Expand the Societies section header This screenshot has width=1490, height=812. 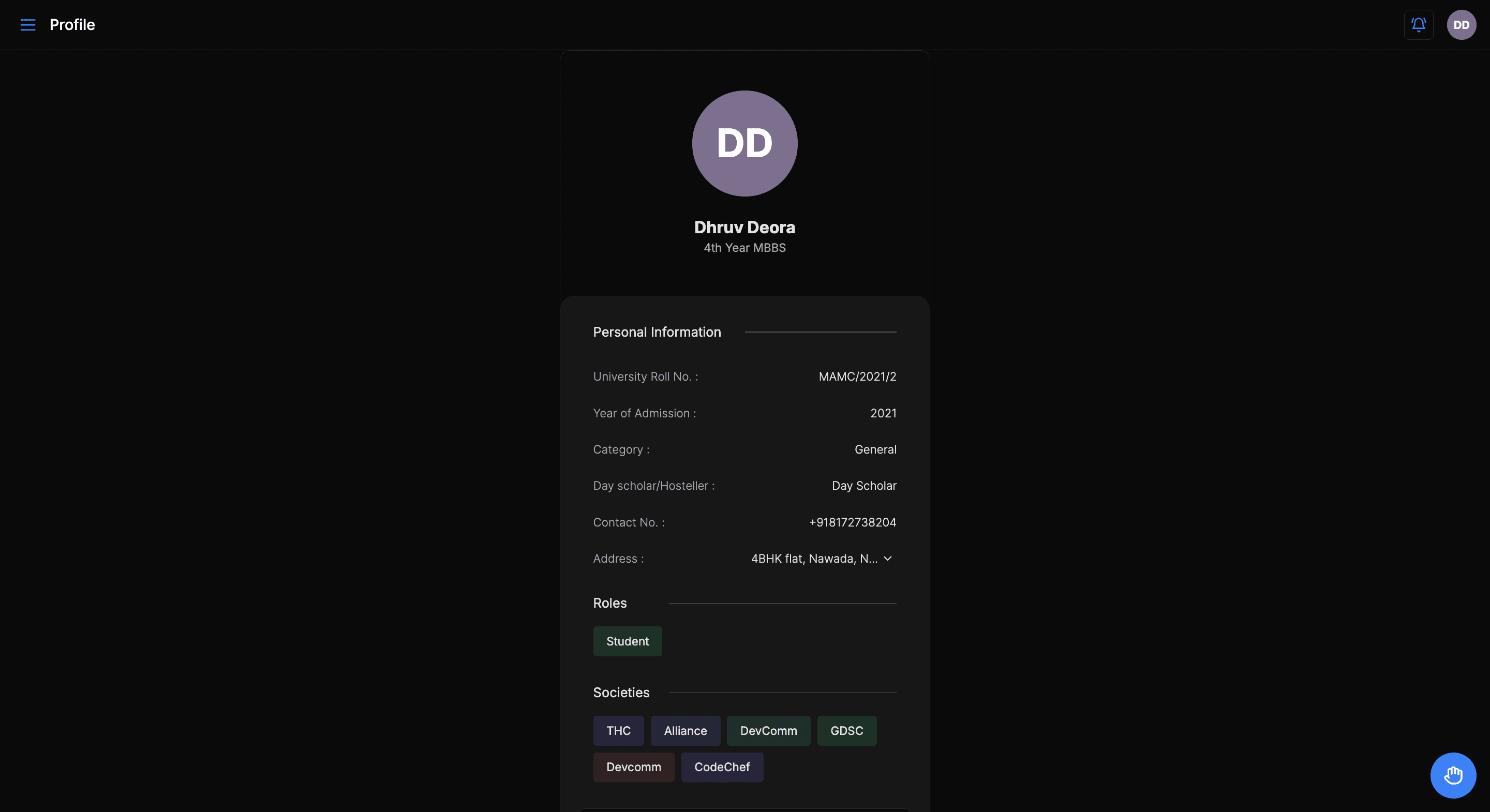tap(621, 692)
